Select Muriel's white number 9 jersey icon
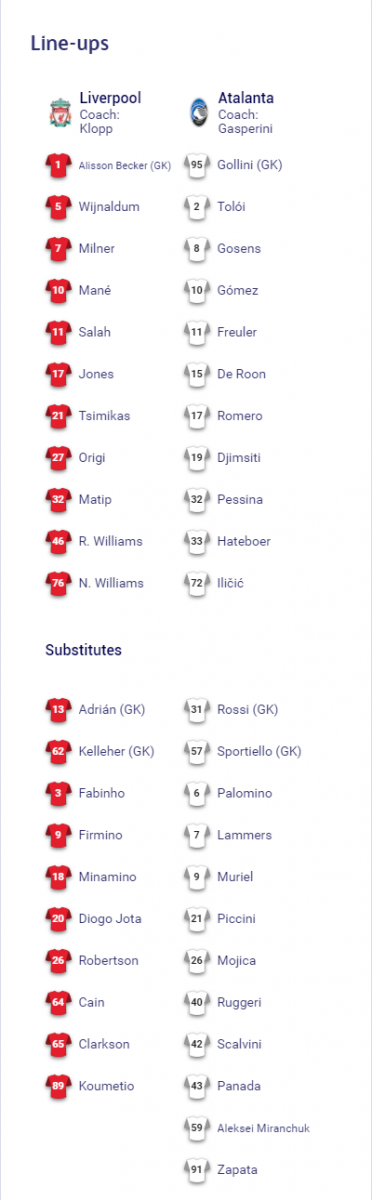This screenshot has height=1200, width=372. point(197,877)
